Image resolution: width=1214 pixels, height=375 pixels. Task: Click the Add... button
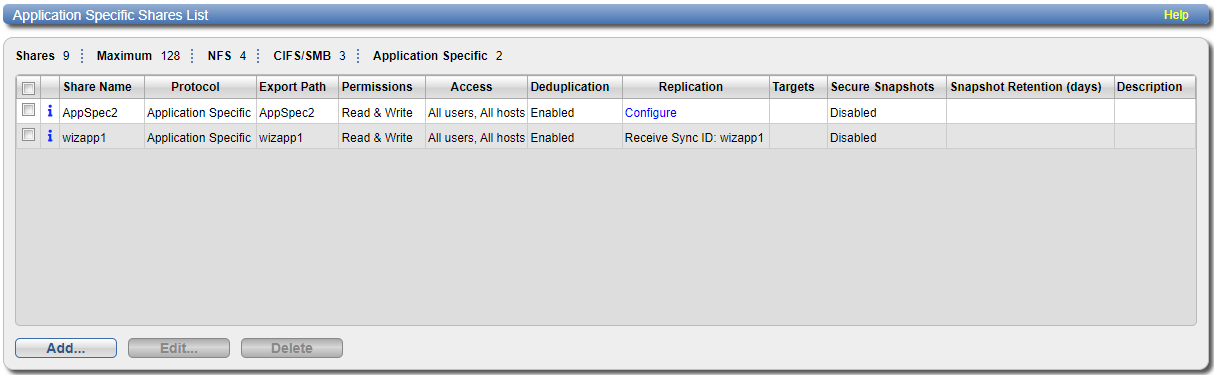click(66, 348)
